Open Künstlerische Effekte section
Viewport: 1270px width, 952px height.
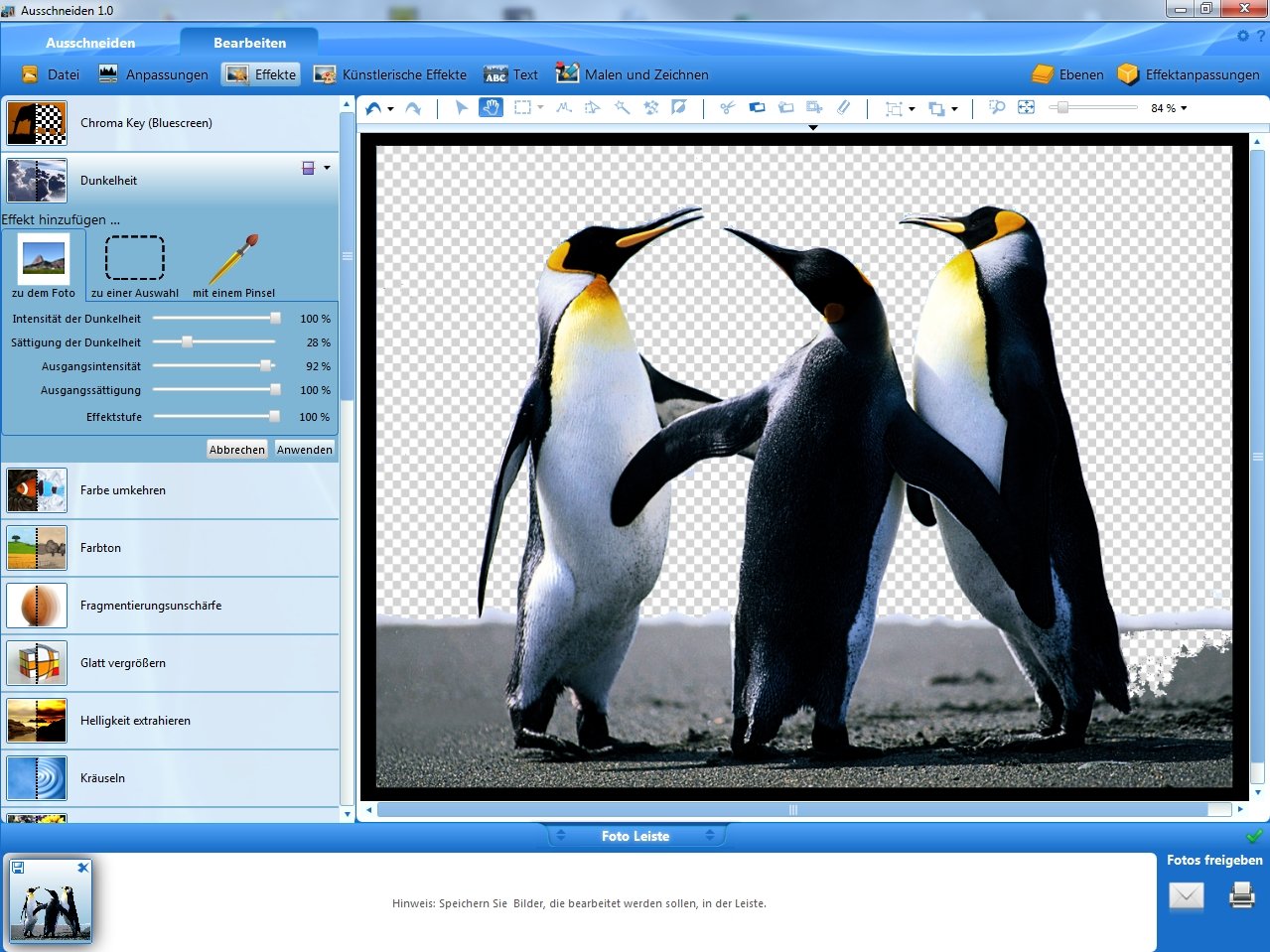pyautogui.click(x=390, y=74)
